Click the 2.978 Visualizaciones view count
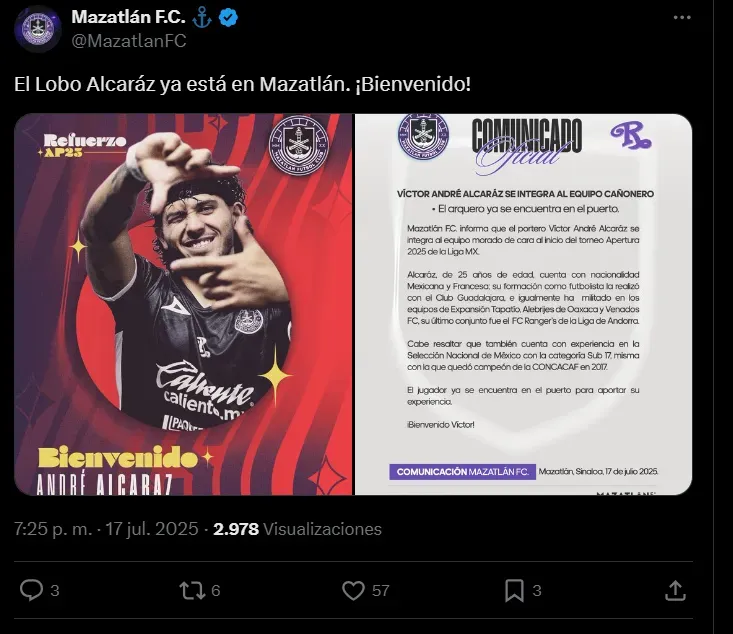Screen dimensions: 733x634 pos(297,529)
